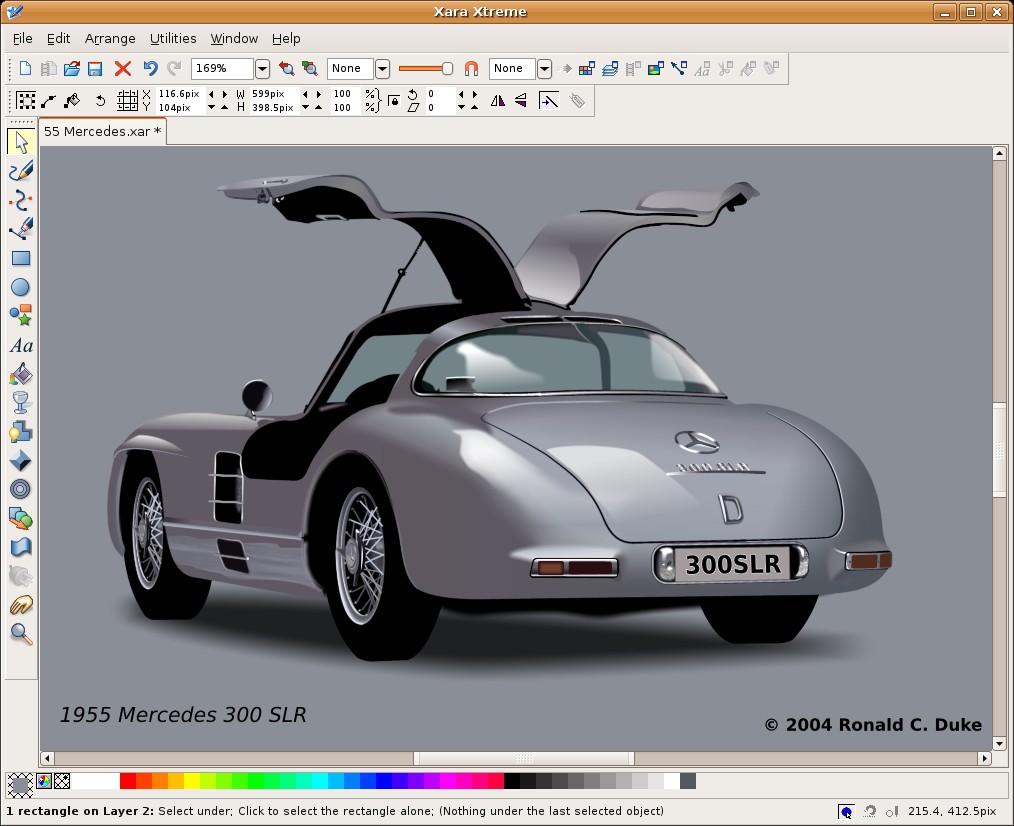Screen dimensions: 1014x826
Task: Toggle scale line widths button
Action: click(x=548, y=101)
